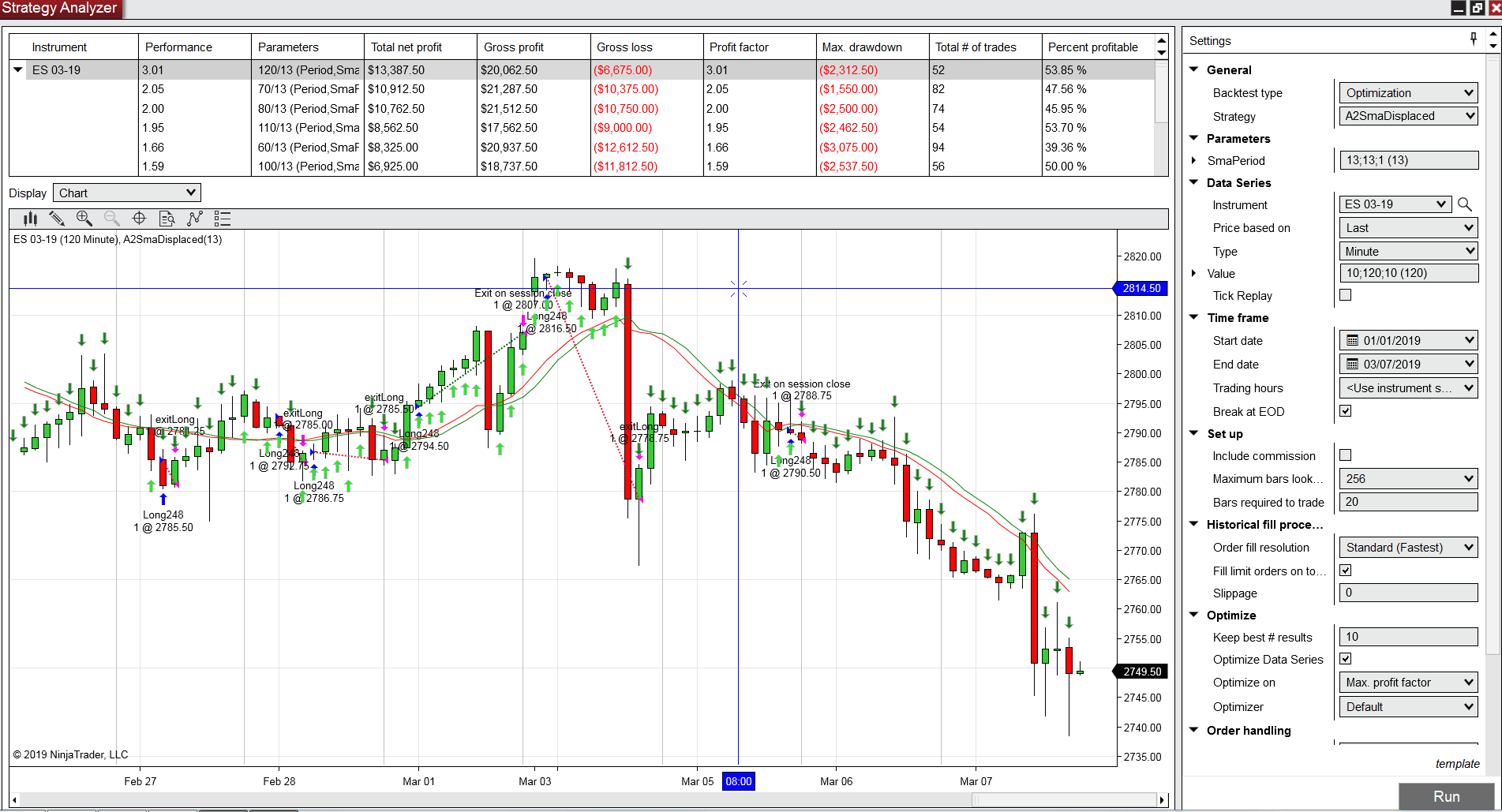The image size is (1502, 812).
Task: Pin the Settings panel
Action: tap(1474, 39)
